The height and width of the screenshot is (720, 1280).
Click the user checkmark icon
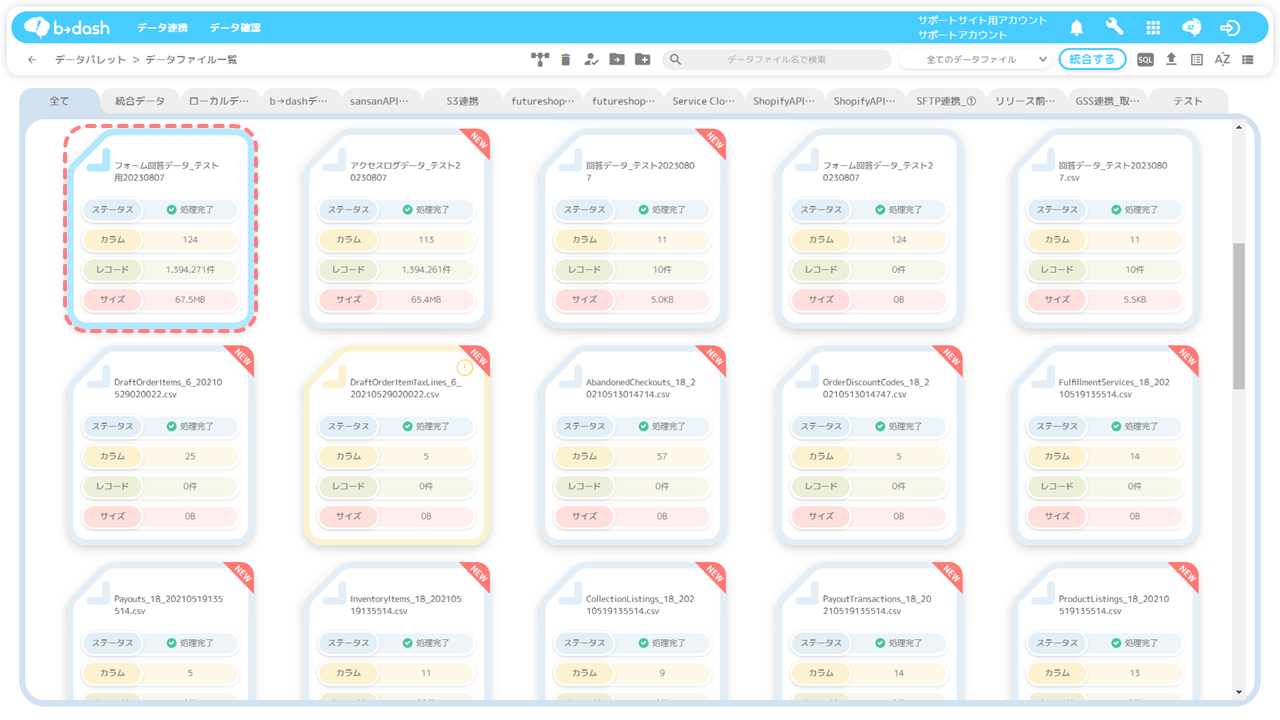click(x=591, y=60)
